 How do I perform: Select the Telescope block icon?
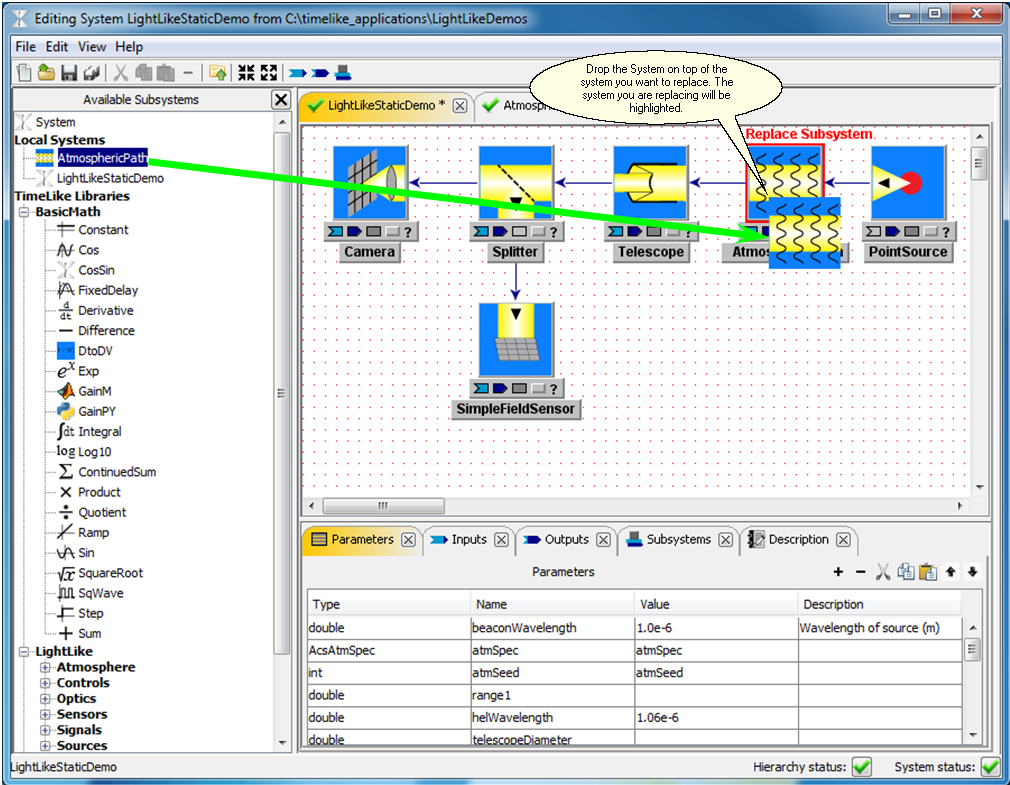click(x=651, y=183)
